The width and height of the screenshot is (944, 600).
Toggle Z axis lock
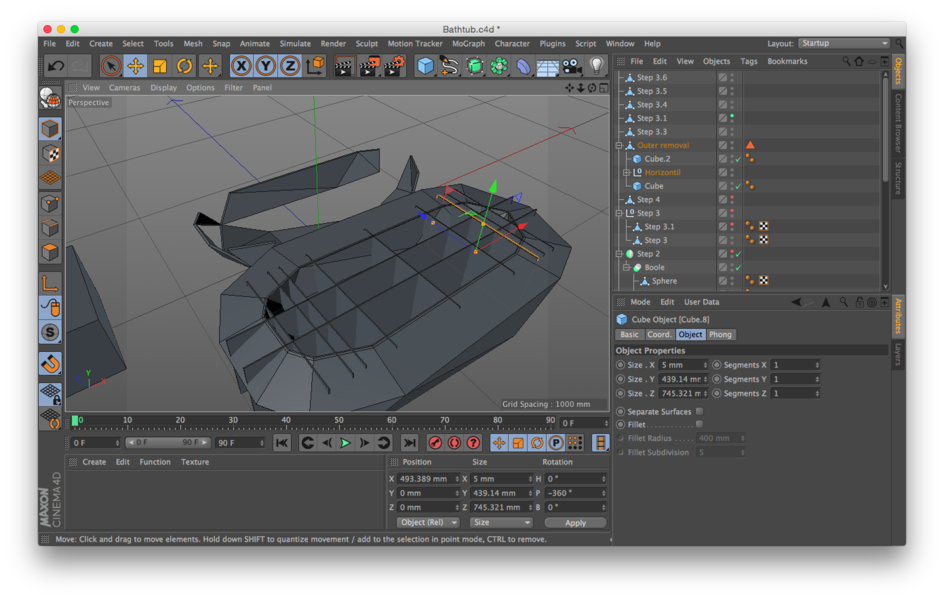click(290, 66)
